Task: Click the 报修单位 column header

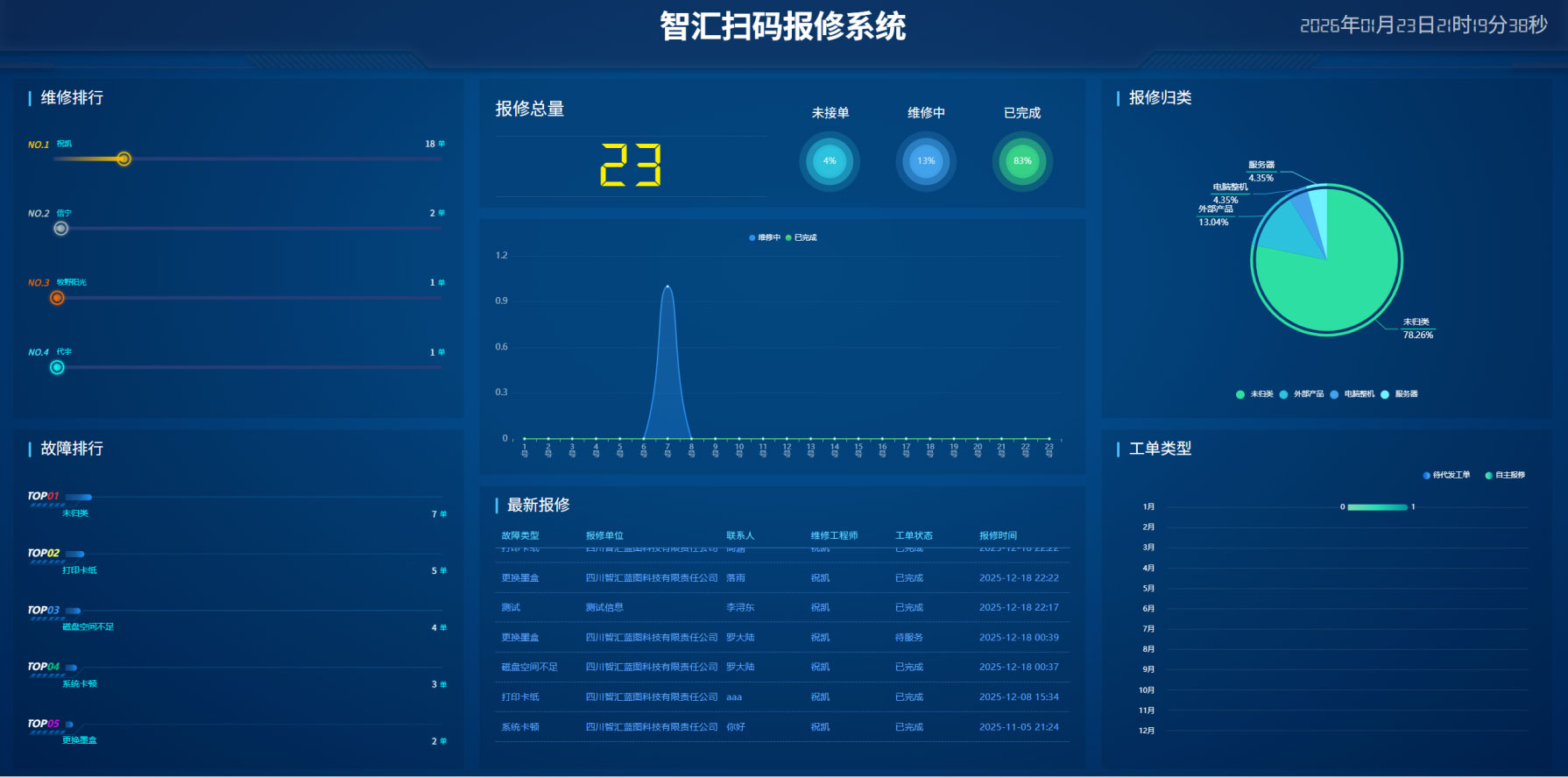Action: [604, 535]
